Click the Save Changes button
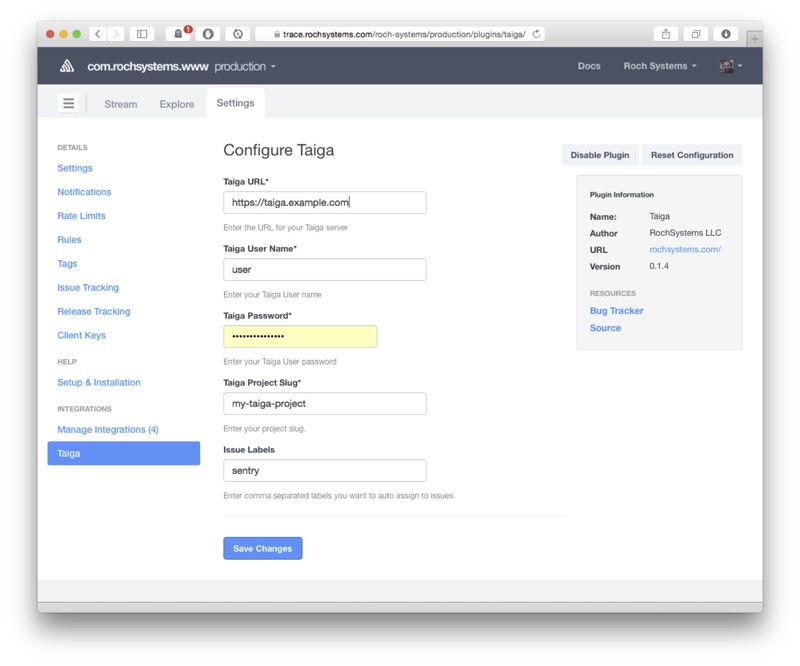800x666 pixels. point(263,549)
